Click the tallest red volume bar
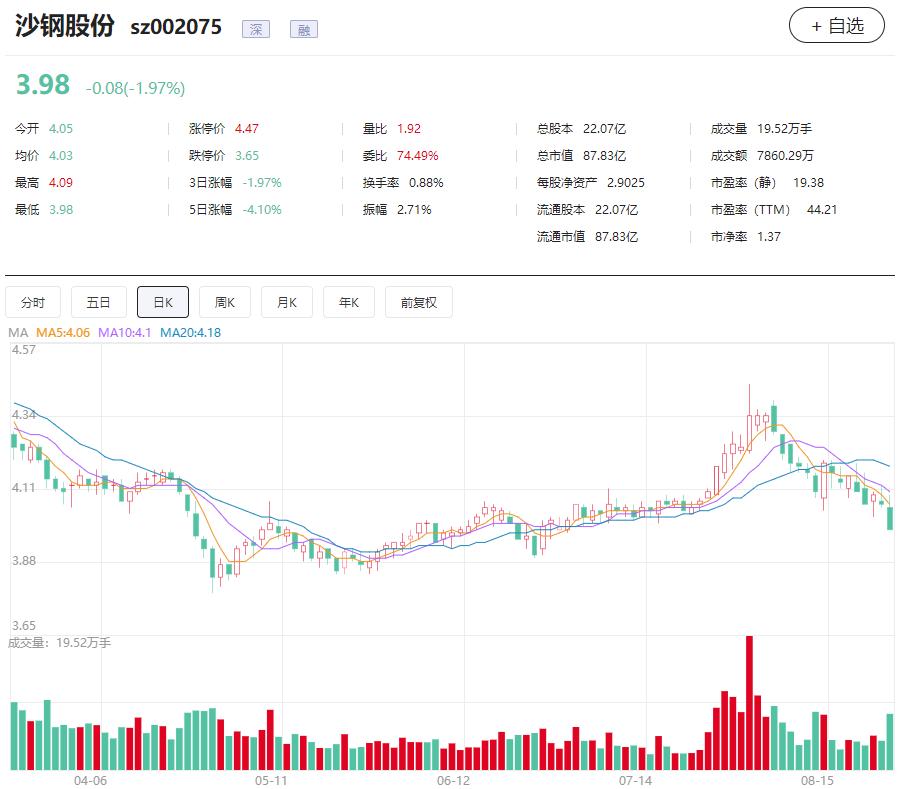 747,690
